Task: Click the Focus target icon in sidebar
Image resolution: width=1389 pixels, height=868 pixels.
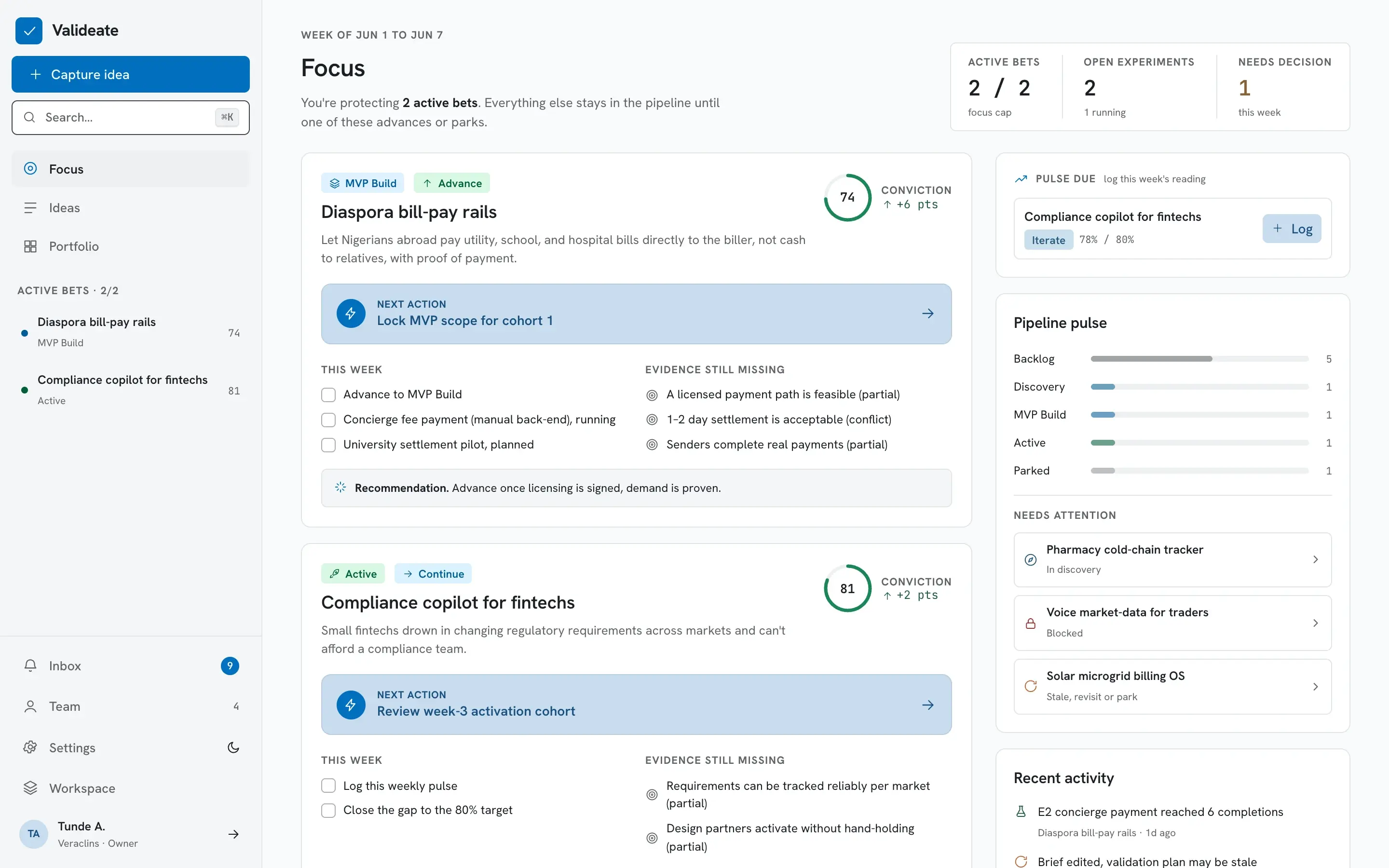Action: point(30,168)
